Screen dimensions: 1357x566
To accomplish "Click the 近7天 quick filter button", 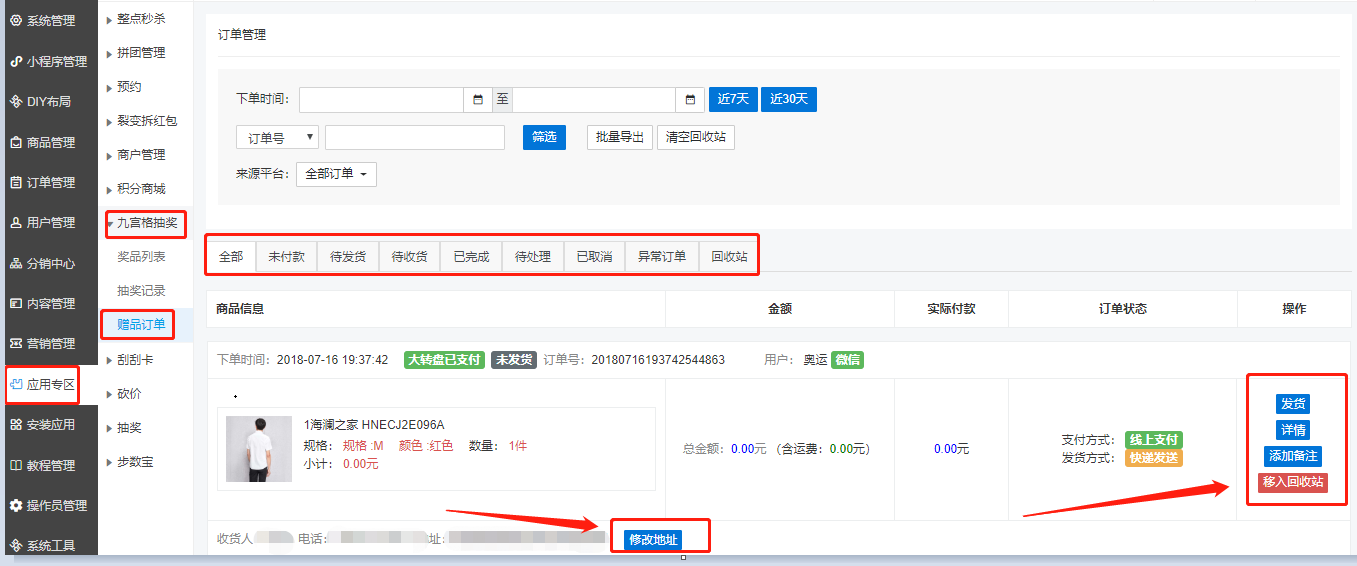I will [733, 100].
